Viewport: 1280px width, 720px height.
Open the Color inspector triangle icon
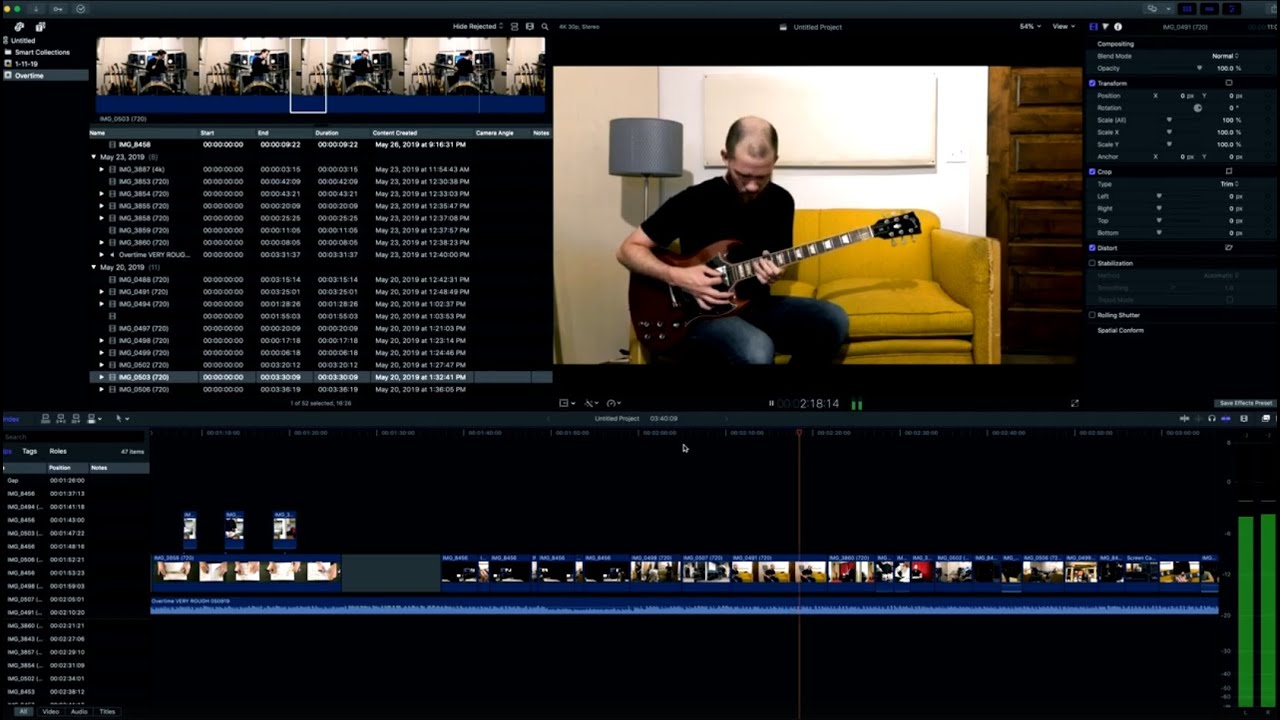1105,27
